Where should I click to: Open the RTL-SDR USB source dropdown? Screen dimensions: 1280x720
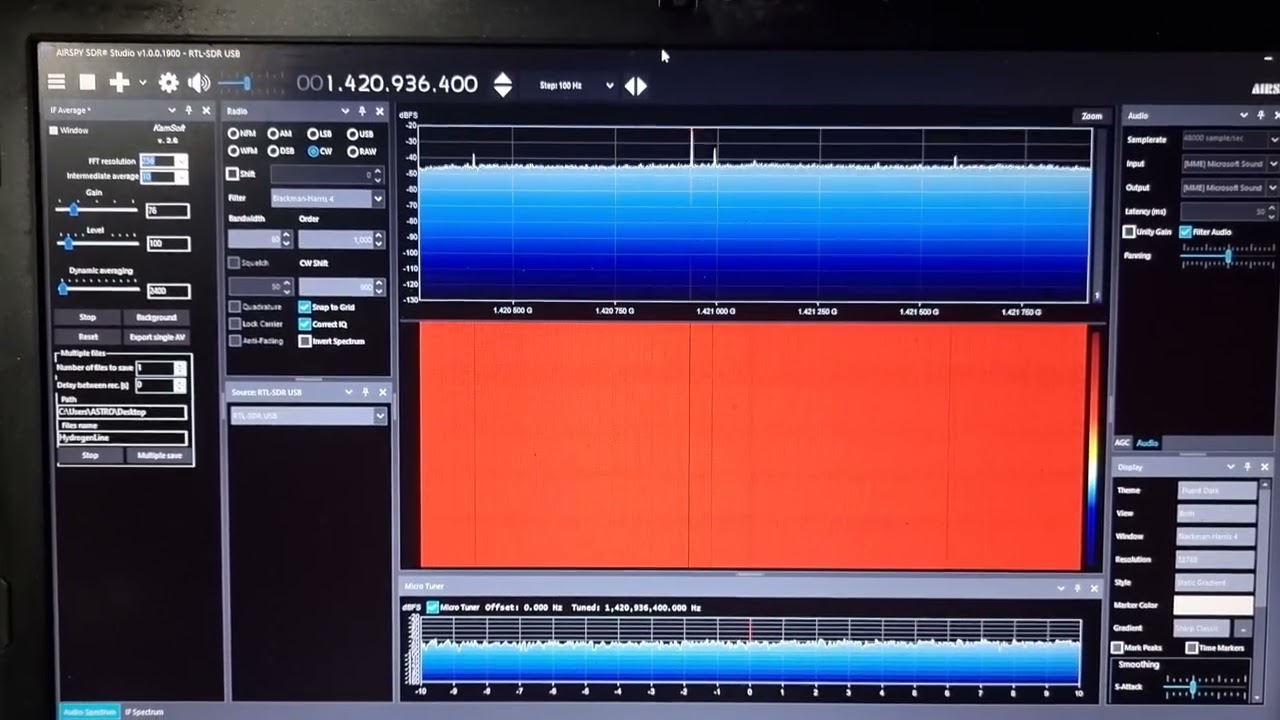point(308,416)
